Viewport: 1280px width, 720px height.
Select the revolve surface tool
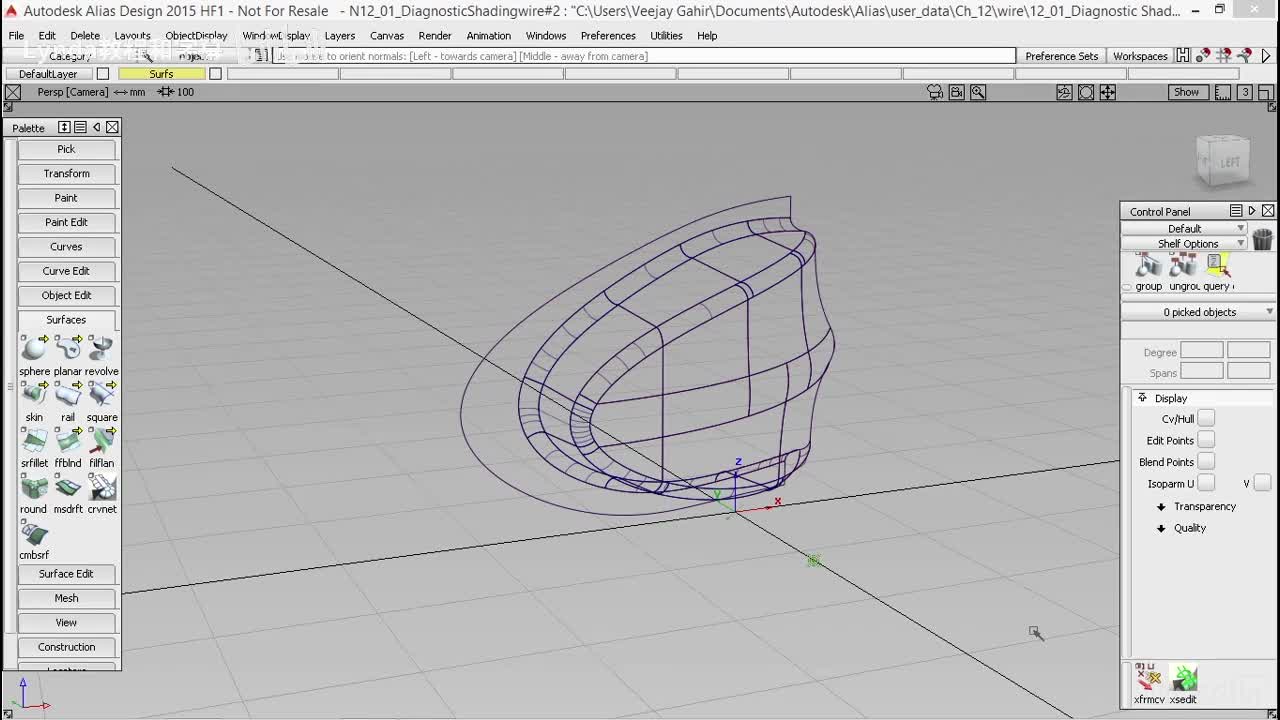coord(101,348)
